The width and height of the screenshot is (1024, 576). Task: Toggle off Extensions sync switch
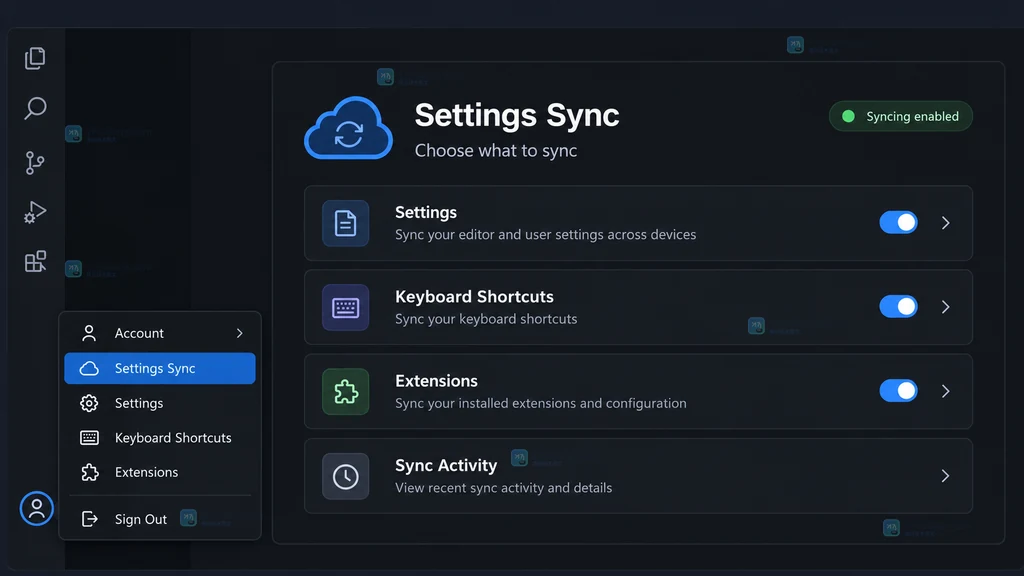tap(899, 391)
